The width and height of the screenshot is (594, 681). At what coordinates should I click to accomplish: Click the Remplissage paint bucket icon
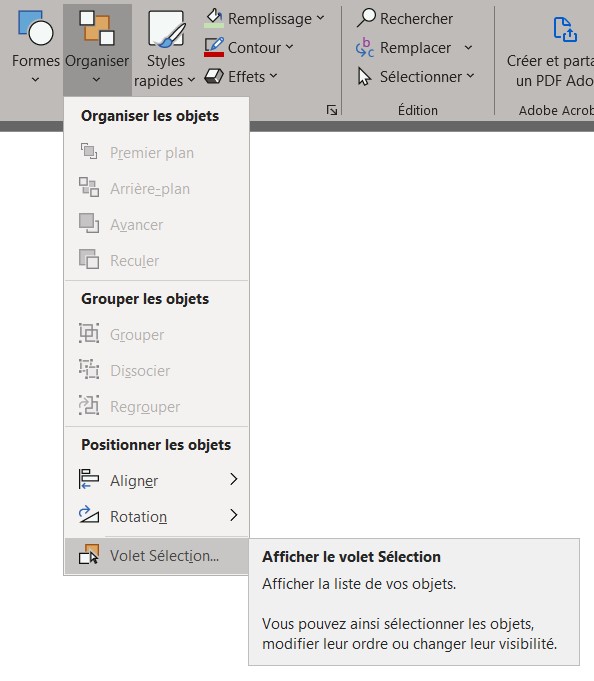(x=214, y=18)
